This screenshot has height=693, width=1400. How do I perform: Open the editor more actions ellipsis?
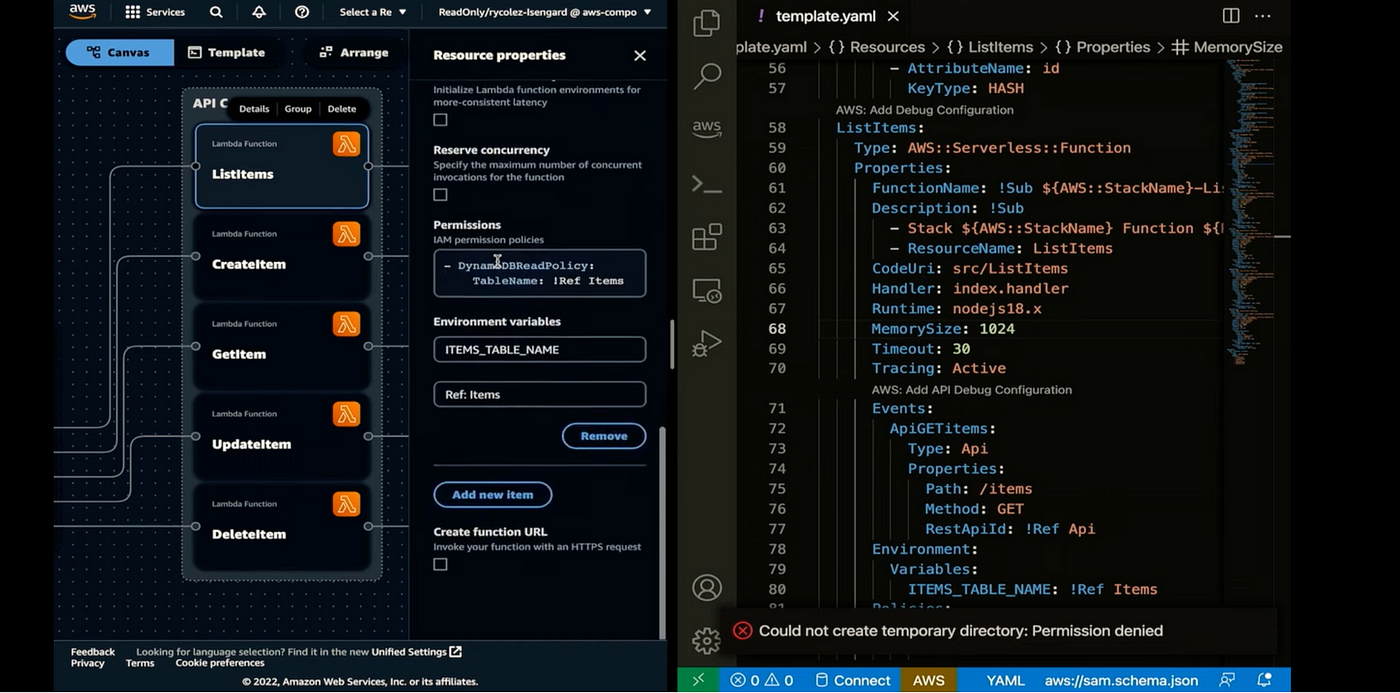pyautogui.click(x=1264, y=16)
